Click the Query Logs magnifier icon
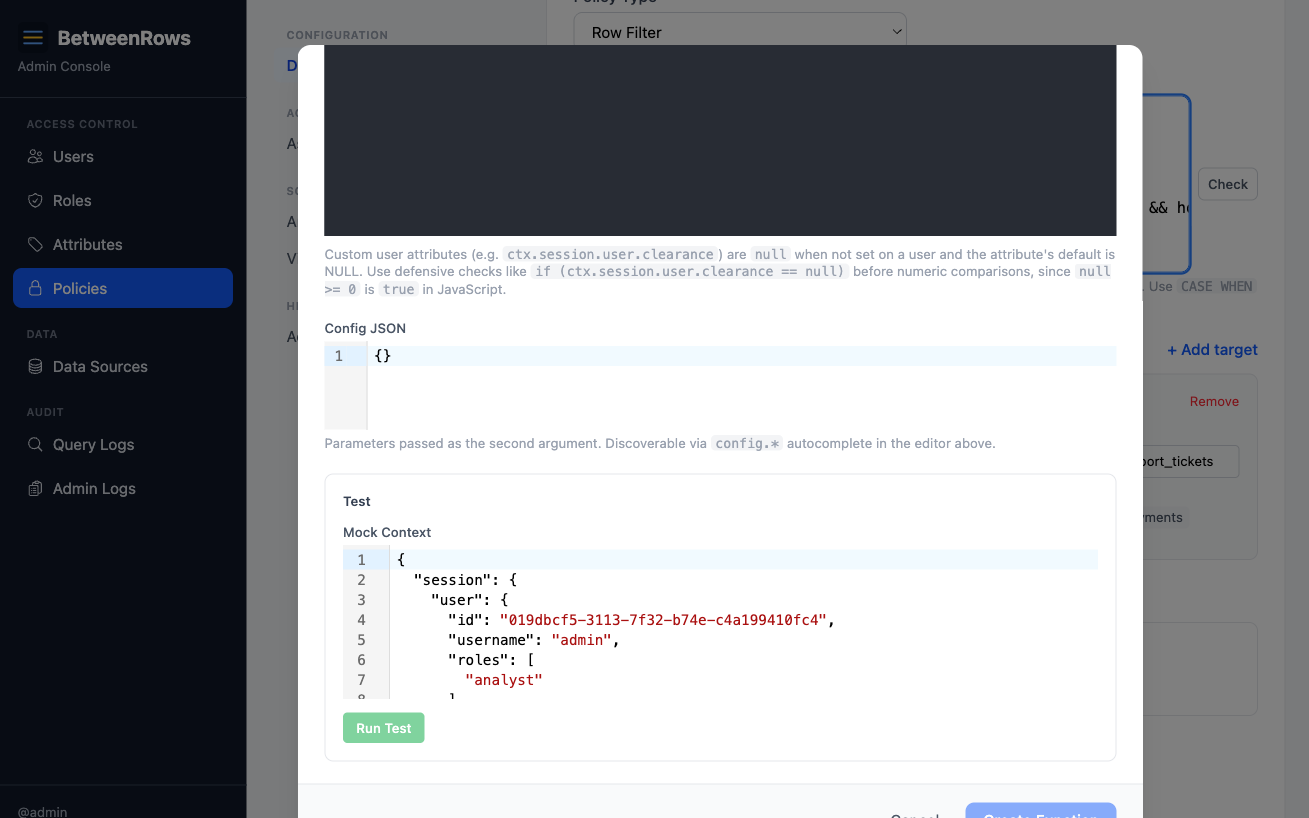 pyautogui.click(x=35, y=445)
